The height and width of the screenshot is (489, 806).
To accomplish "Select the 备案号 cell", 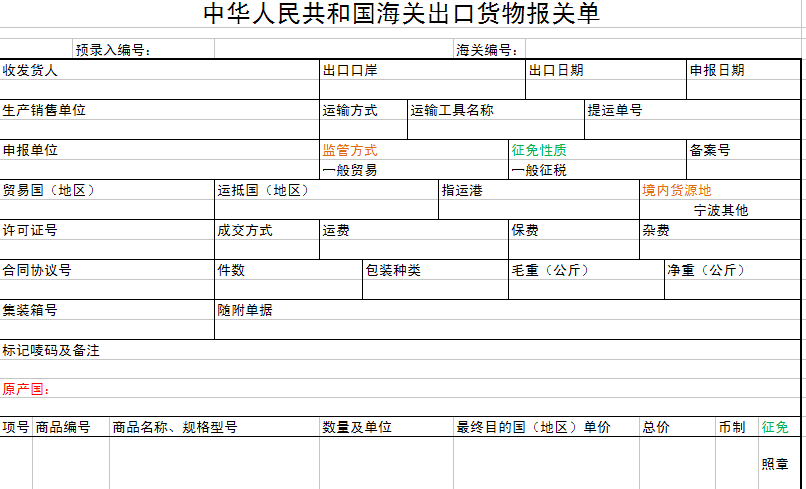I will pos(744,150).
